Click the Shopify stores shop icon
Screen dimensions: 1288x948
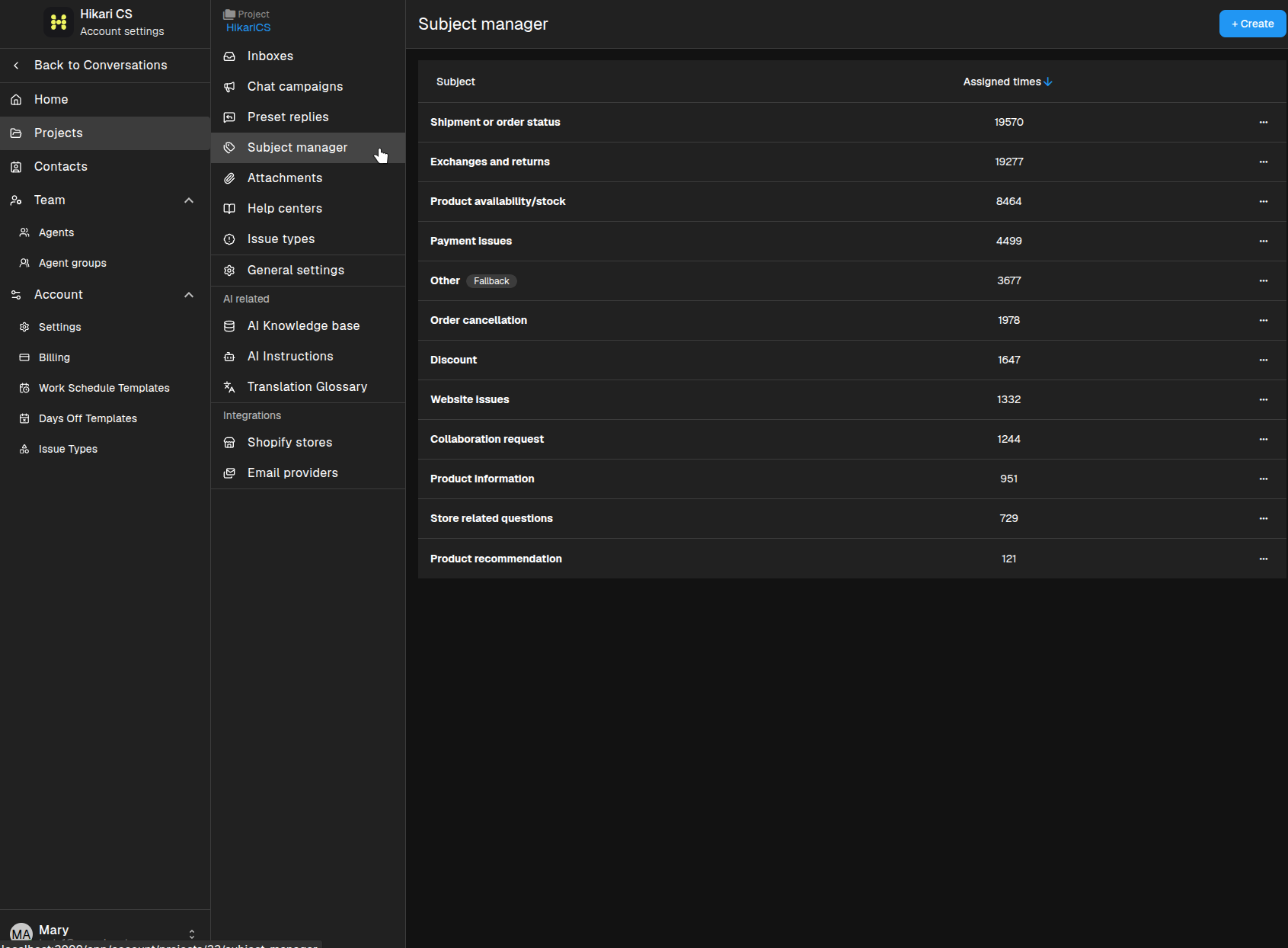tap(229, 443)
